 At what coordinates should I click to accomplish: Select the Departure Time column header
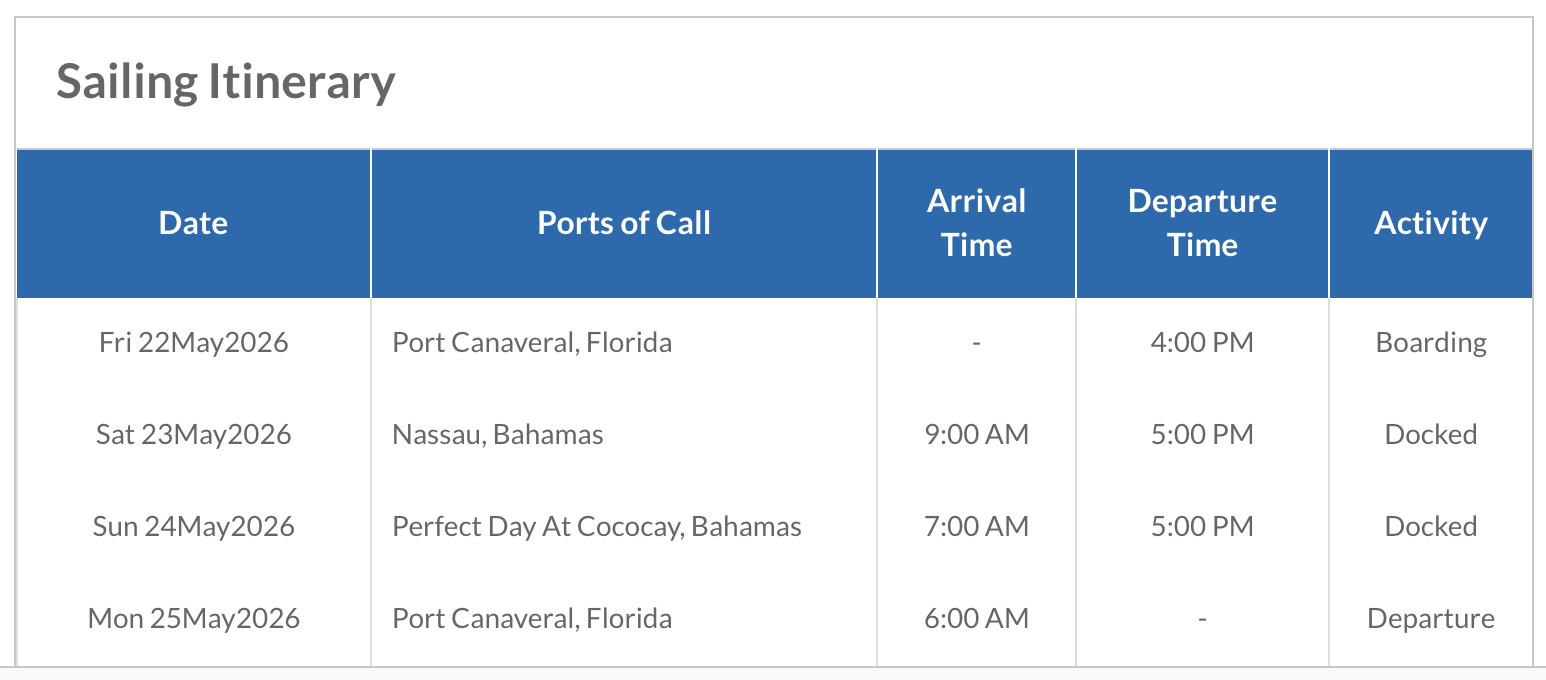coord(1202,223)
